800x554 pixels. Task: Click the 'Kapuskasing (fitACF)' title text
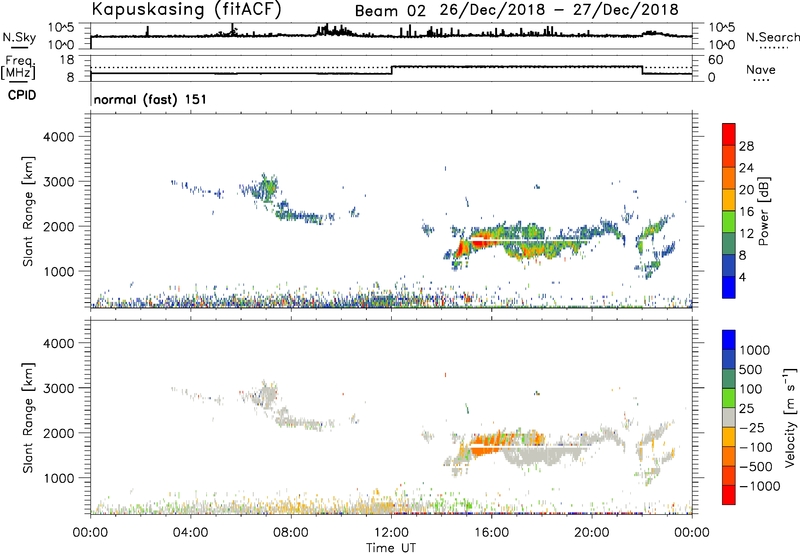[186, 9]
